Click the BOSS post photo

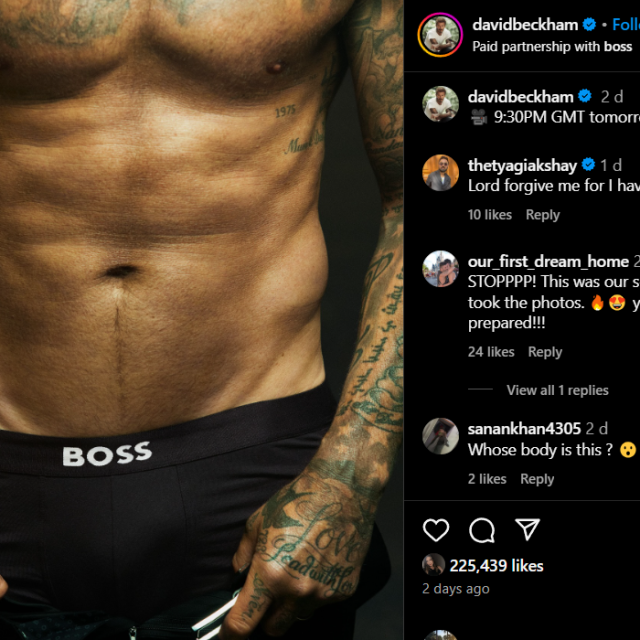pos(202,320)
